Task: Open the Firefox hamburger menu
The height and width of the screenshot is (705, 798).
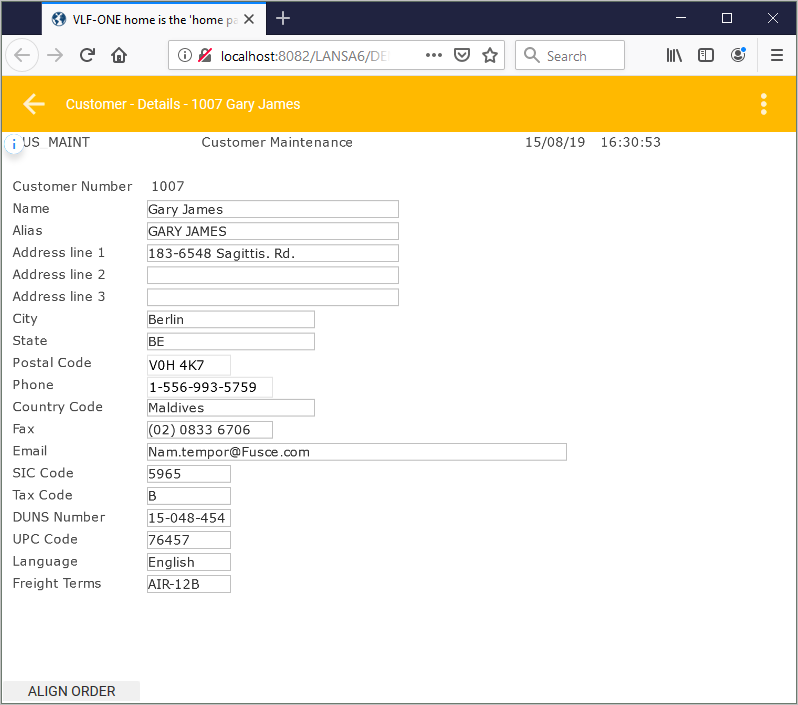Action: (777, 56)
